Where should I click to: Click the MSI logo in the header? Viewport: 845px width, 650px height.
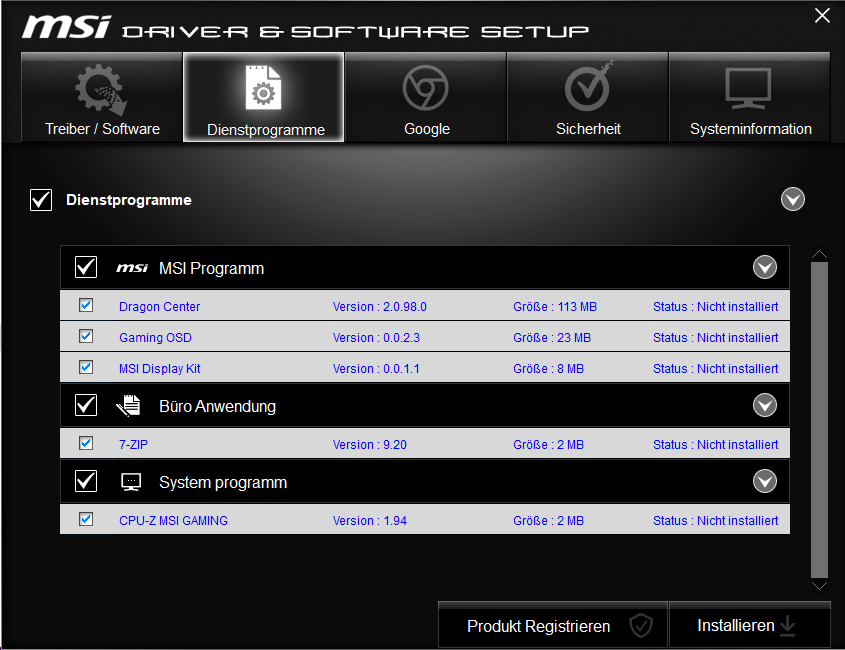[x=66, y=27]
